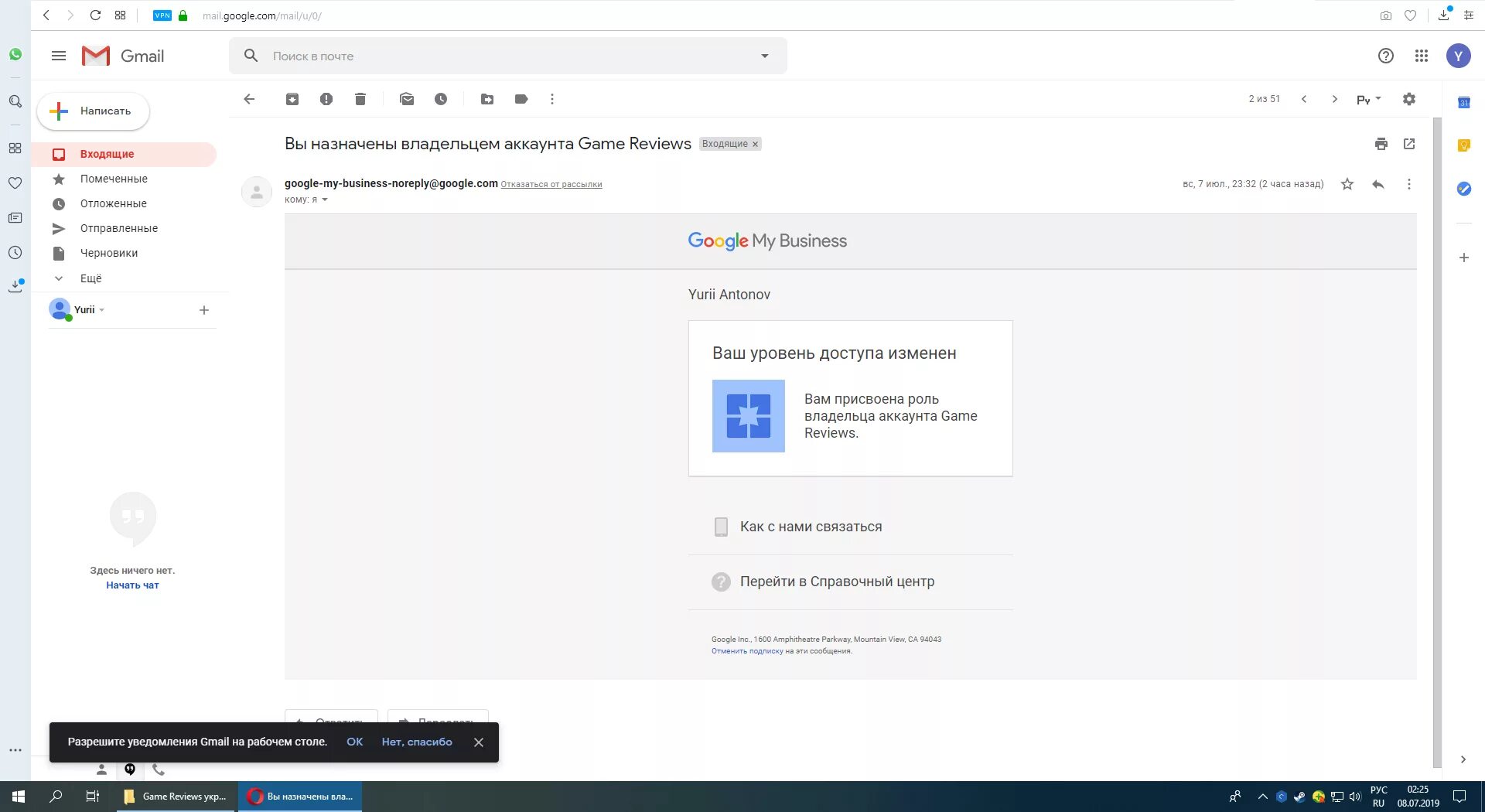Image resolution: width=1485 pixels, height=812 pixels.
Task: Go to newer email arrow
Action: click(x=1304, y=99)
